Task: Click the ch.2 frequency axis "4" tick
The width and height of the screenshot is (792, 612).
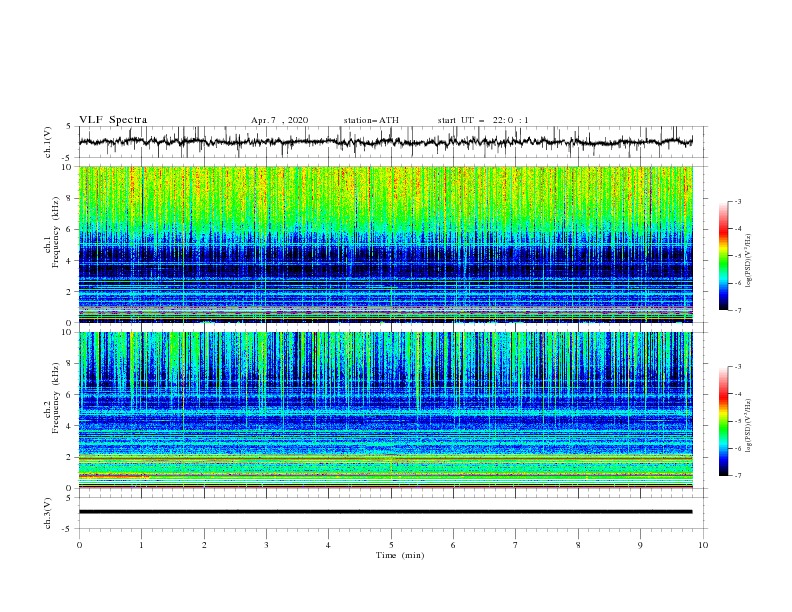Action: click(x=70, y=426)
